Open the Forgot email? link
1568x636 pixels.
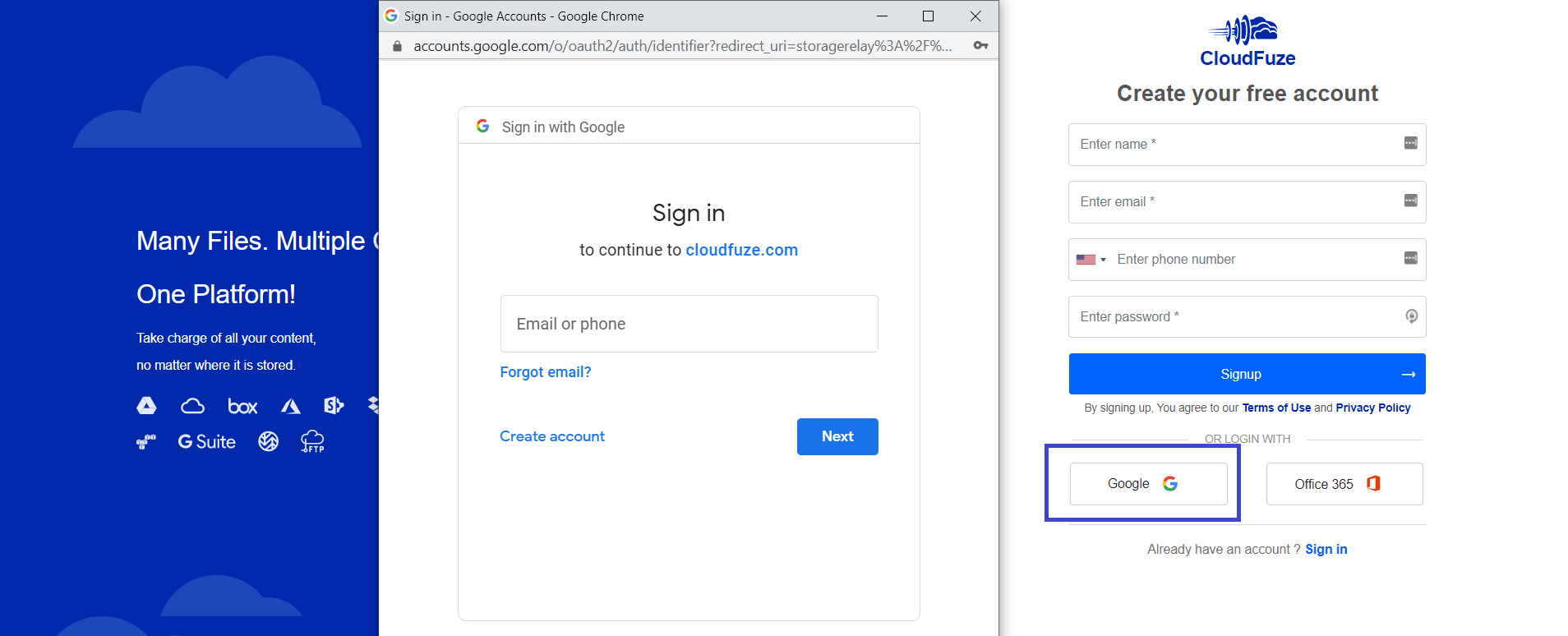[546, 372]
